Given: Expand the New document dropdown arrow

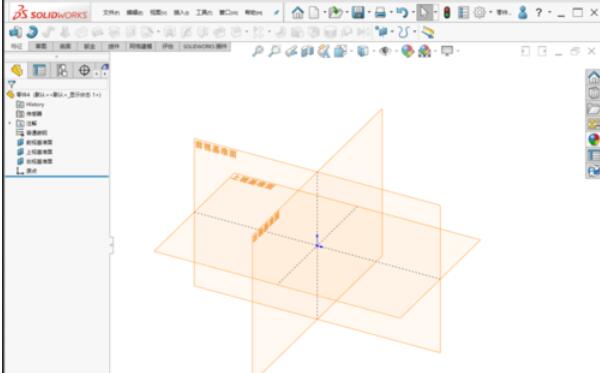Looking at the screenshot, I should [x=324, y=13].
